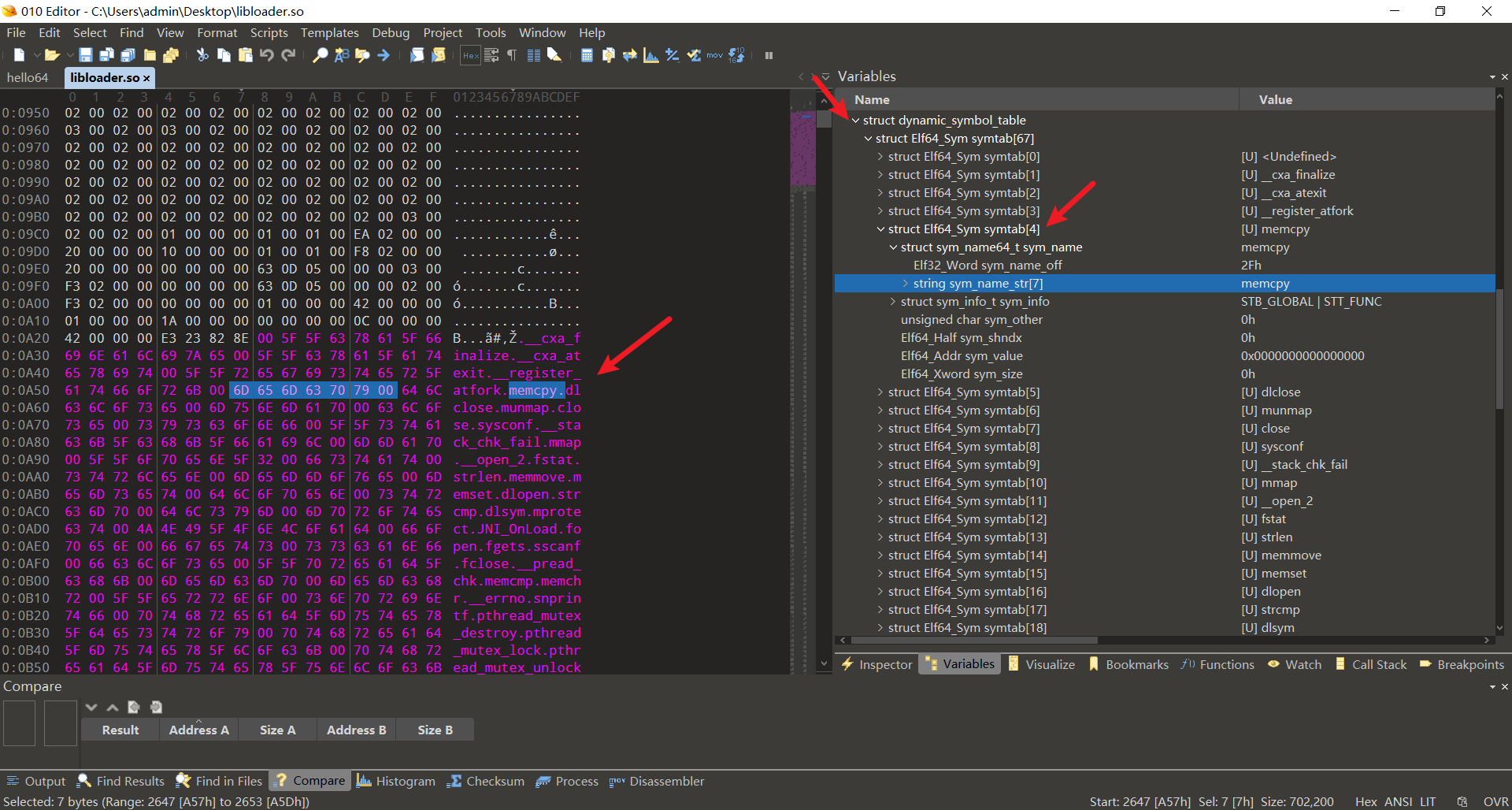This screenshot has width=1512, height=810.
Task: Close the libloader.so tab
Action: 146,78
